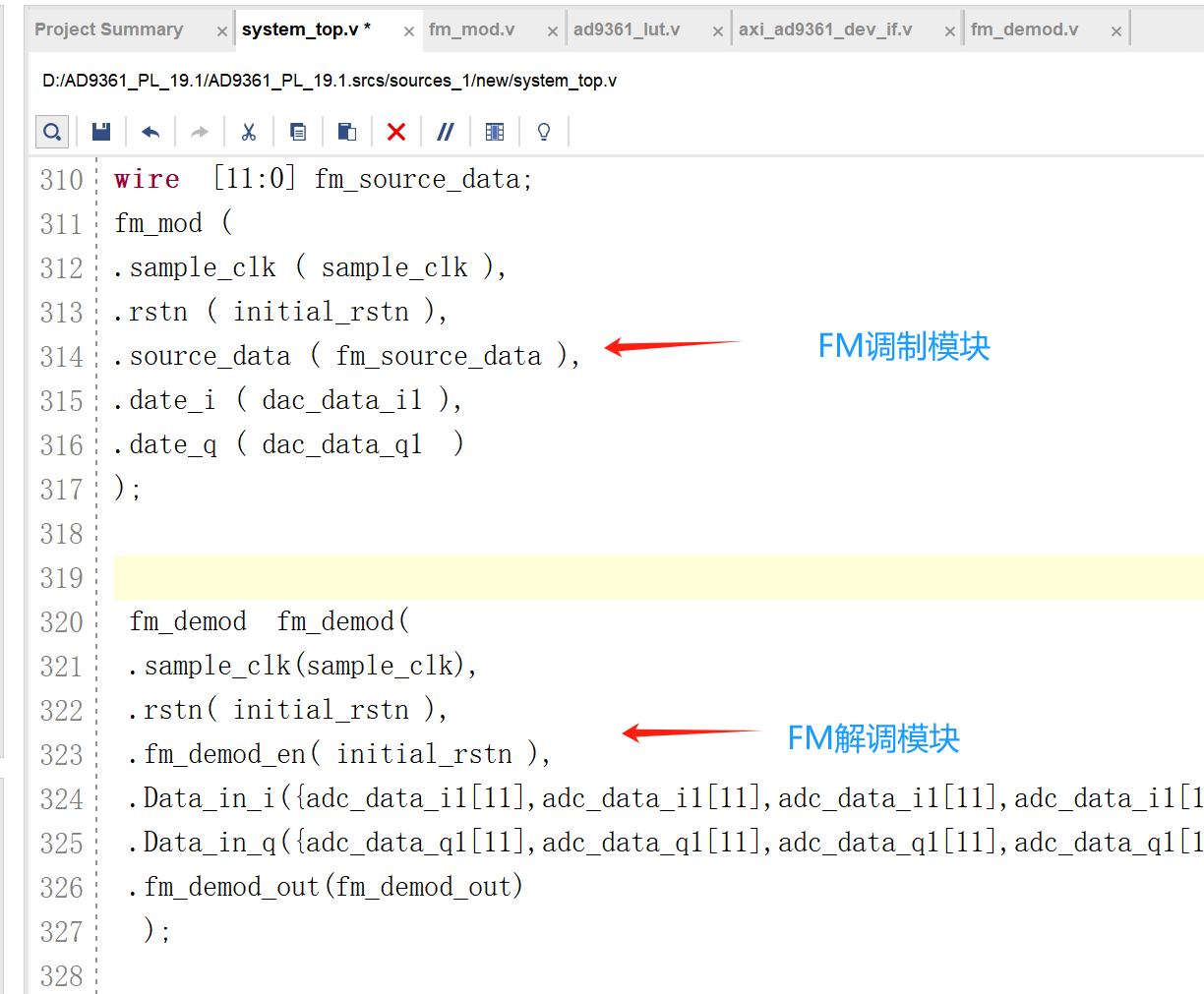Undo the last edit
1204x994 pixels.
[x=150, y=131]
